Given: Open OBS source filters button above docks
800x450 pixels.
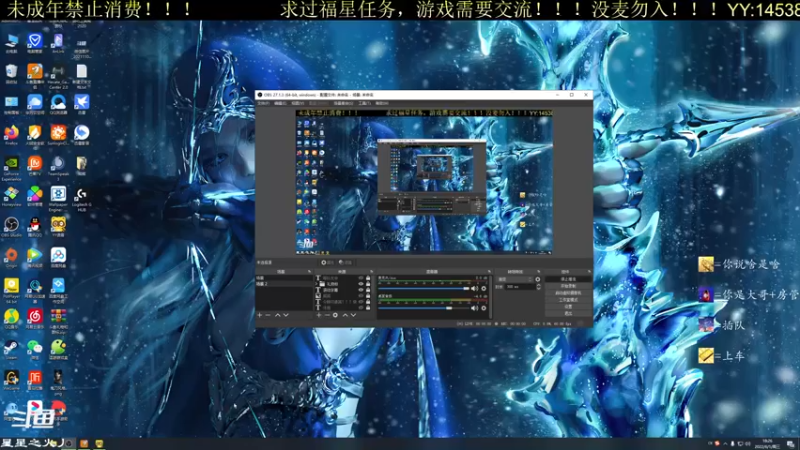Looking at the screenshot, I should click(345, 263).
